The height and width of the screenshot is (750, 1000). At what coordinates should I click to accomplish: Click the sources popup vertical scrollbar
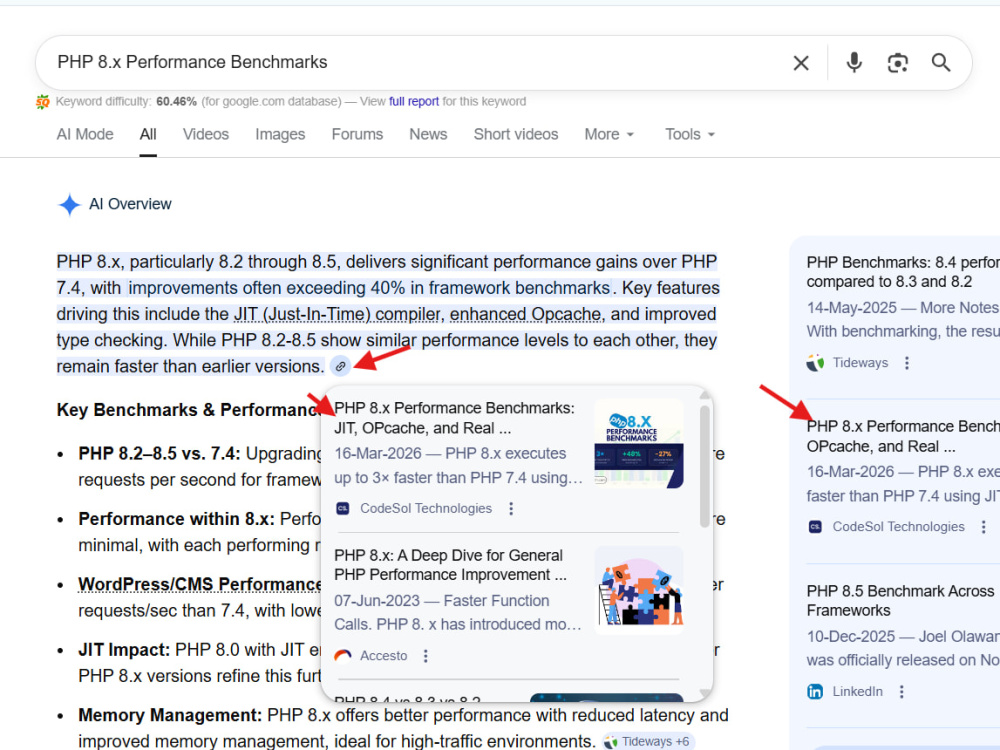point(705,467)
